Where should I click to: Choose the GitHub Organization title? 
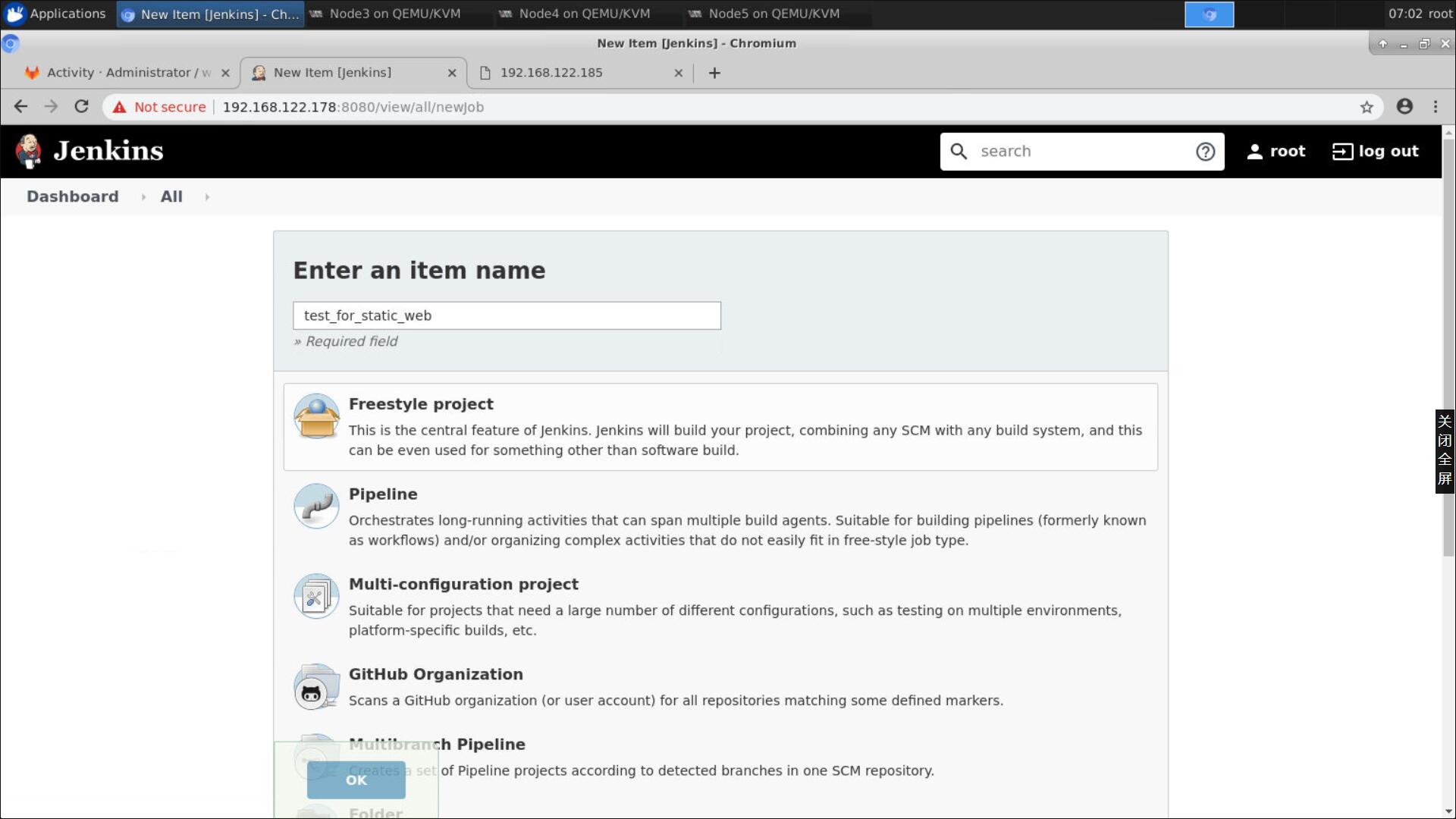[436, 675]
